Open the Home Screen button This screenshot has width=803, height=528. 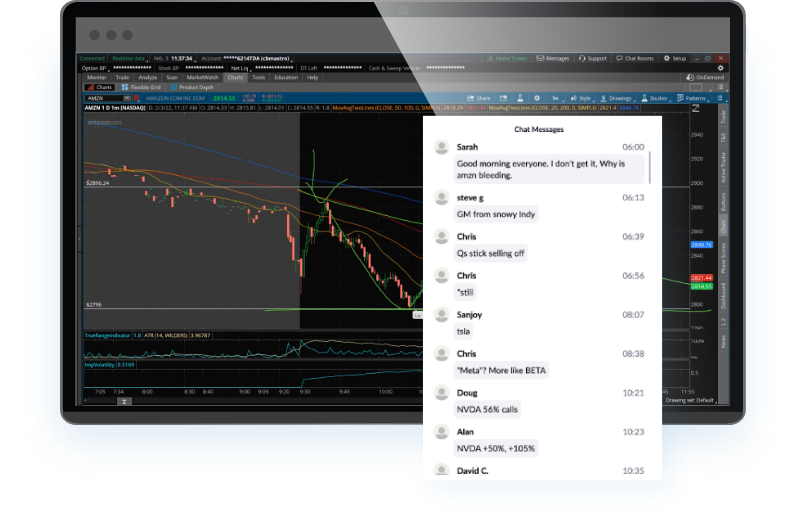[x=507, y=58]
